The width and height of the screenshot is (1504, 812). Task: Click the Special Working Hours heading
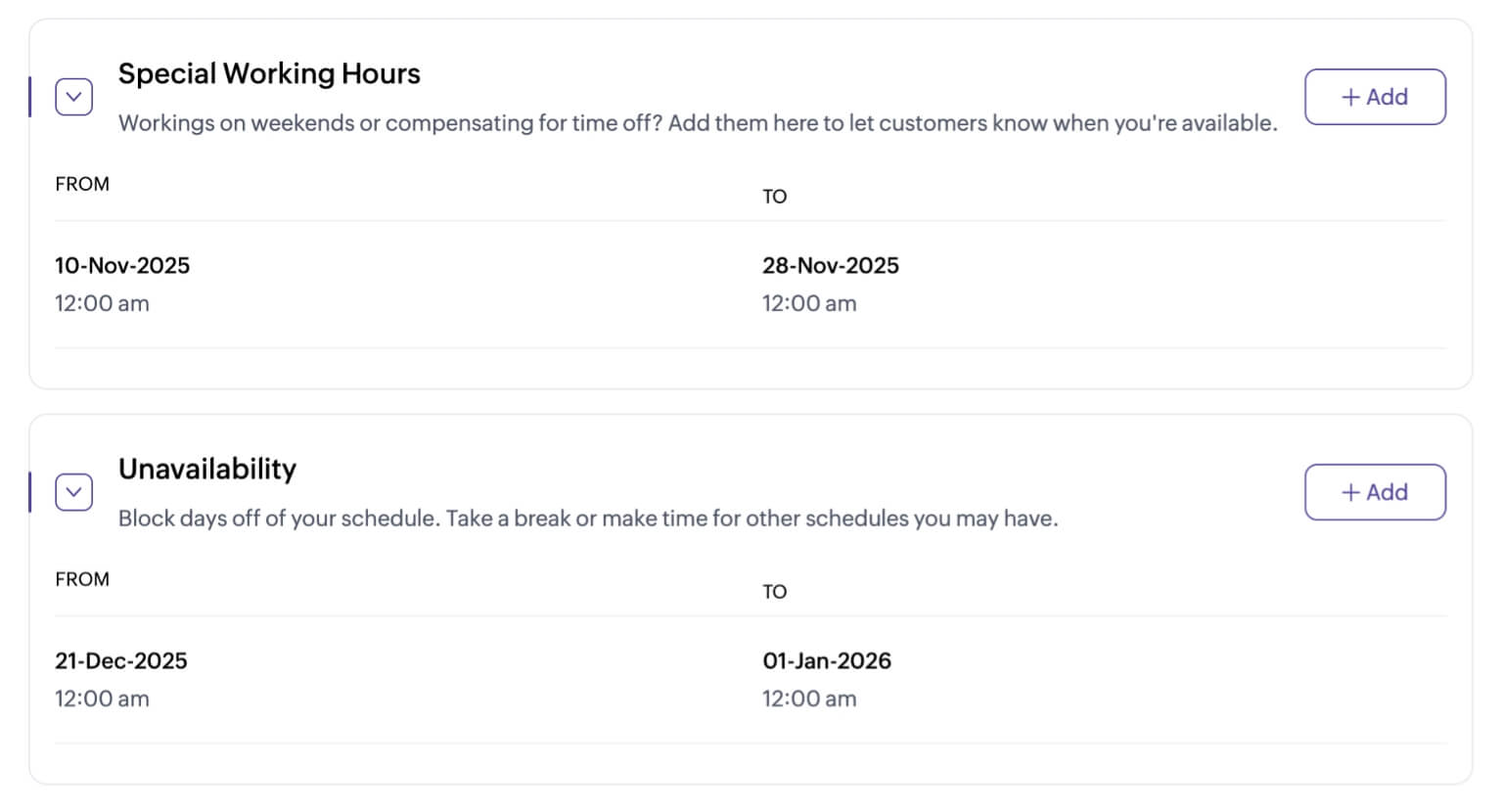pyautogui.click(x=269, y=74)
